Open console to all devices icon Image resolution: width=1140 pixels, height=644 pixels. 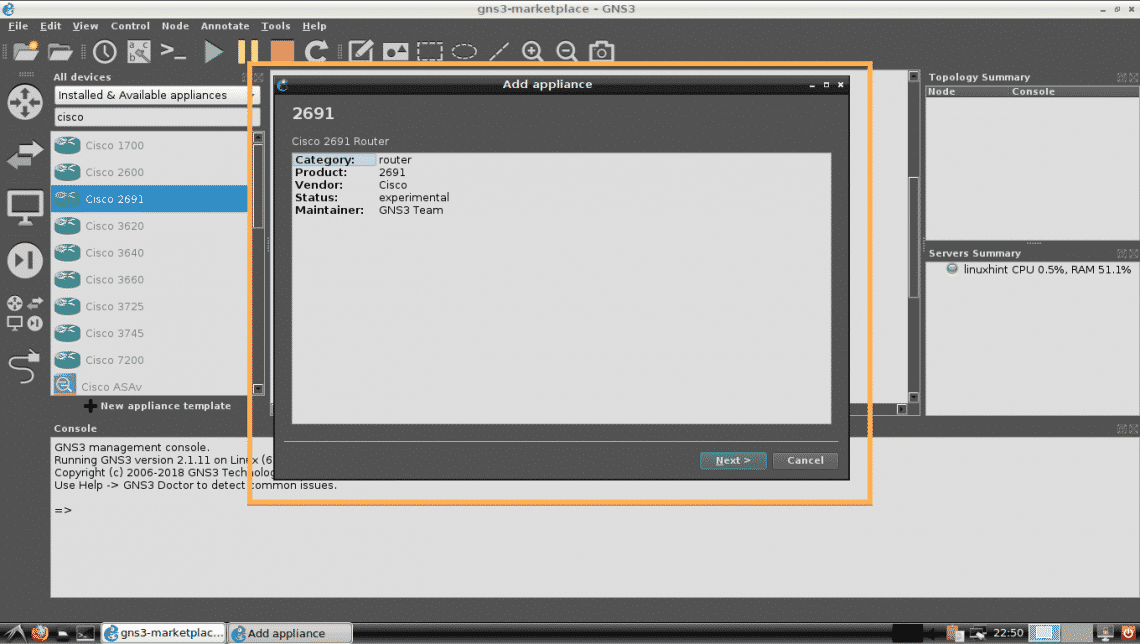(x=173, y=52)
